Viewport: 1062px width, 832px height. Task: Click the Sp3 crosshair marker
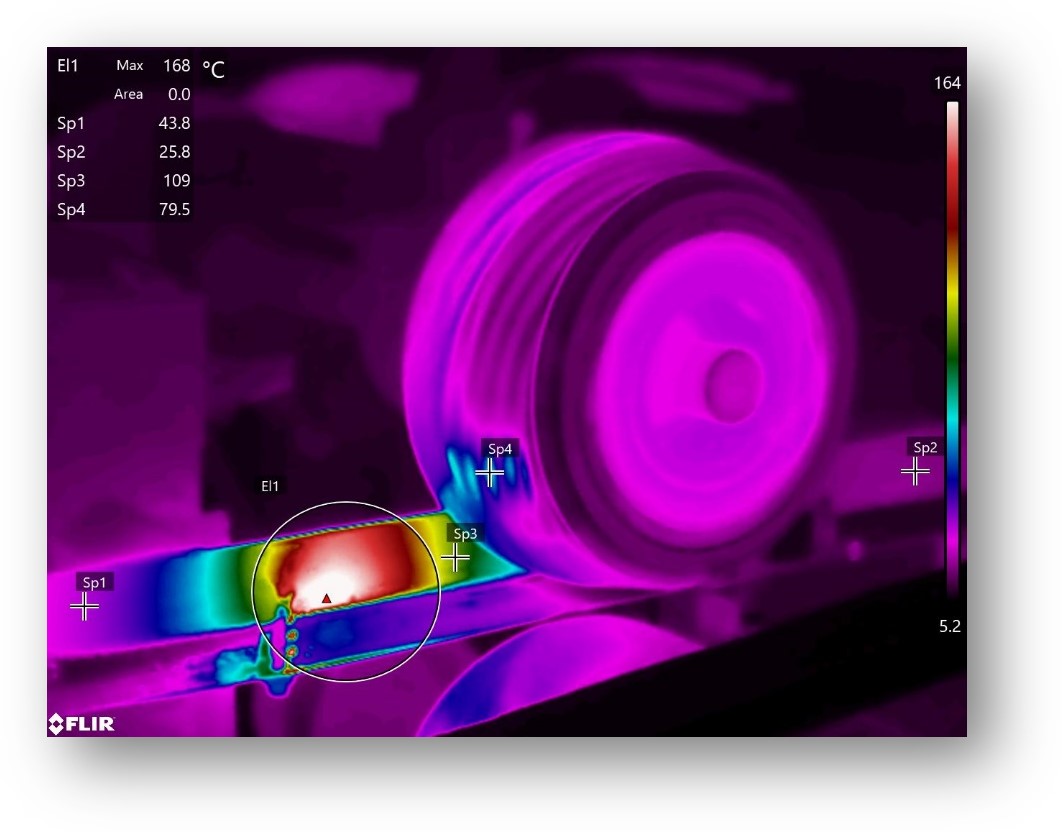tap(455, 558)
